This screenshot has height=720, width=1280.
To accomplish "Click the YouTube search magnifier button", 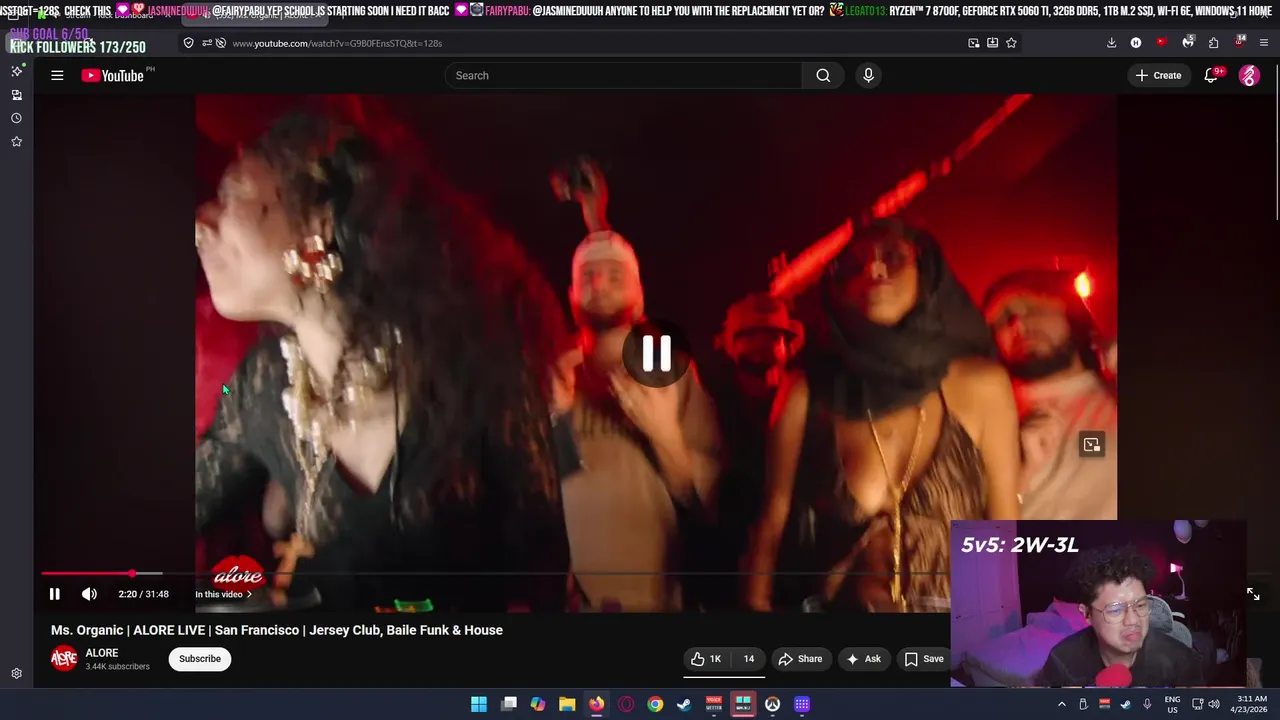I will (x=823, y=75).
